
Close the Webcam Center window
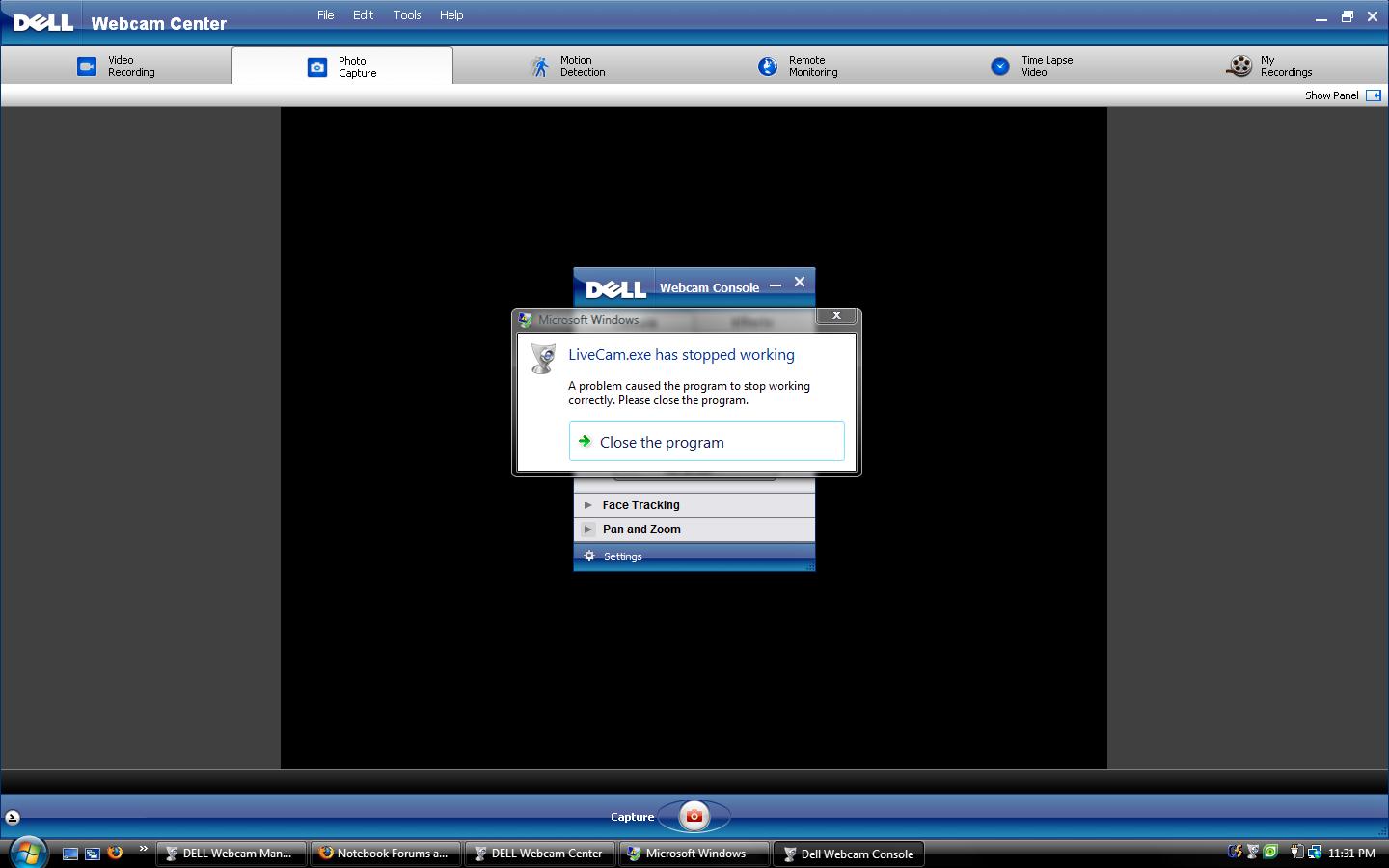point(1373,16)
